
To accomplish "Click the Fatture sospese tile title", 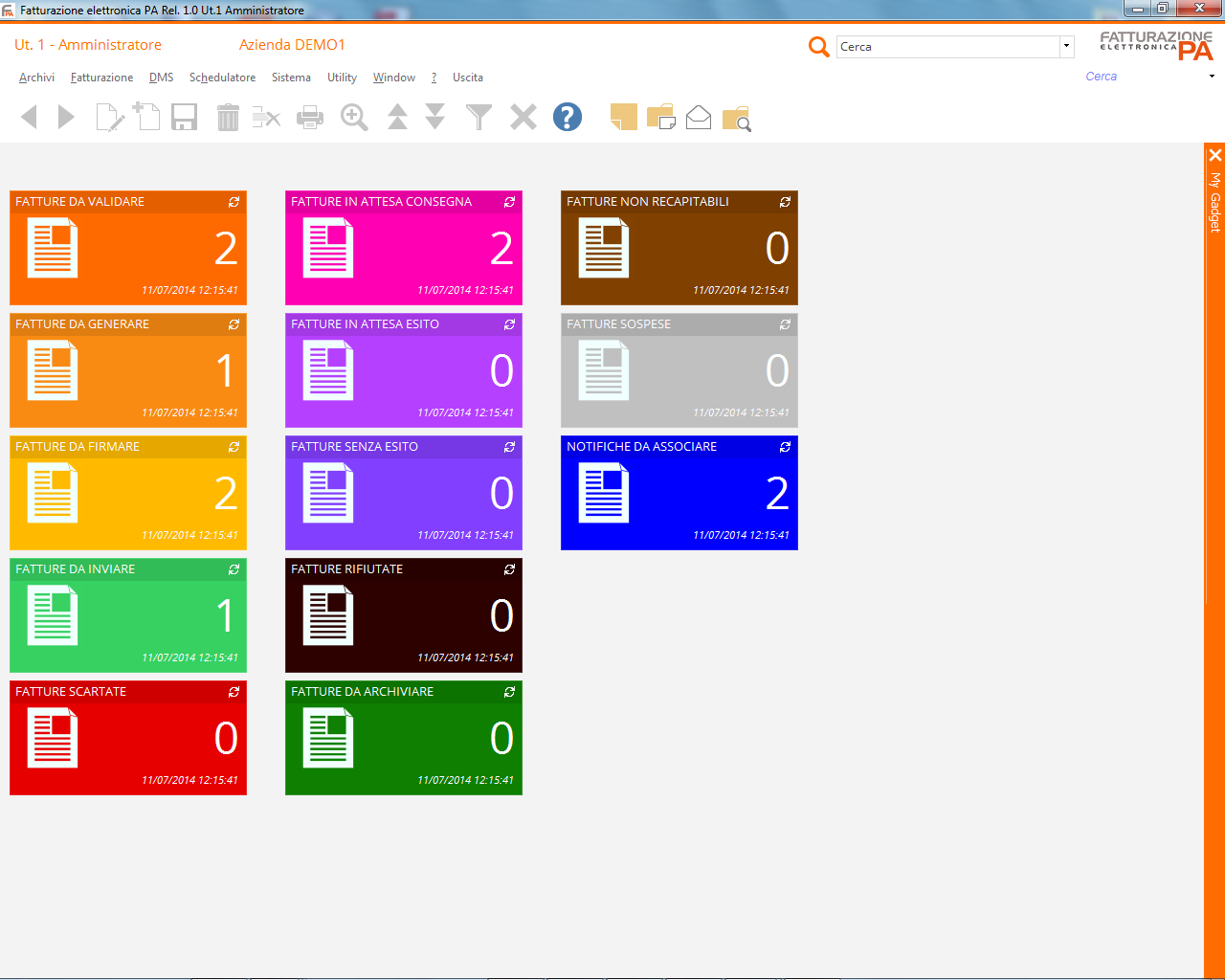I will coord(618,324).
